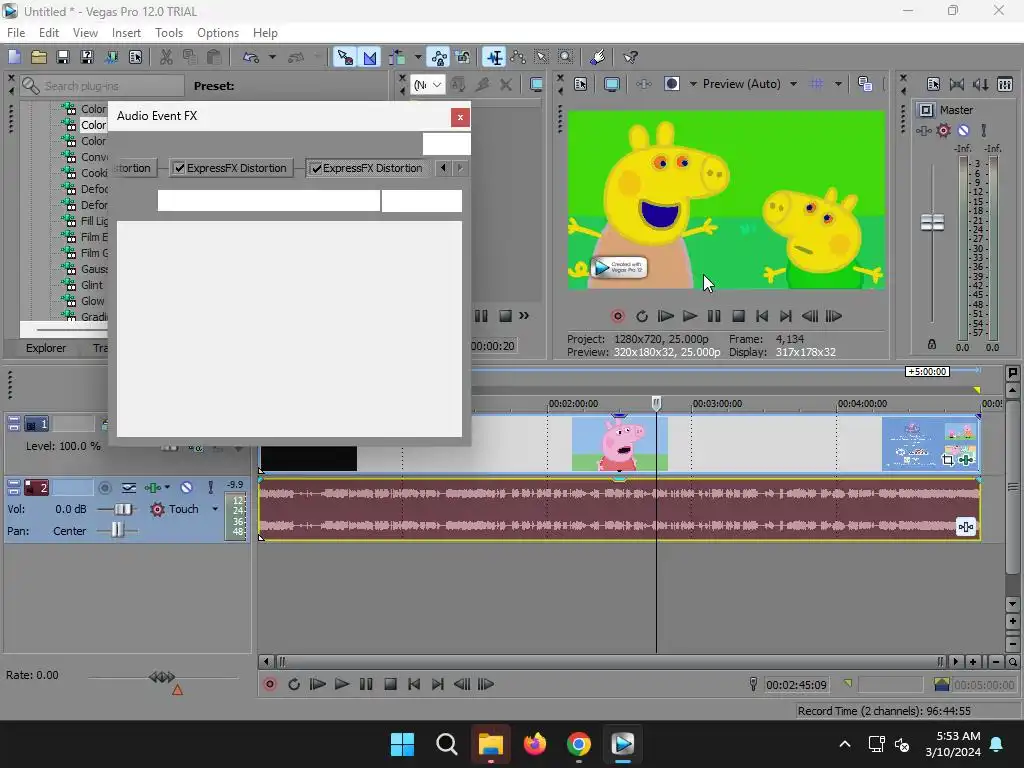Open the Auto Ripple mode dropdown arrow
The height and width of the screenshot is (768, 1024).
(x=418, y=57)
